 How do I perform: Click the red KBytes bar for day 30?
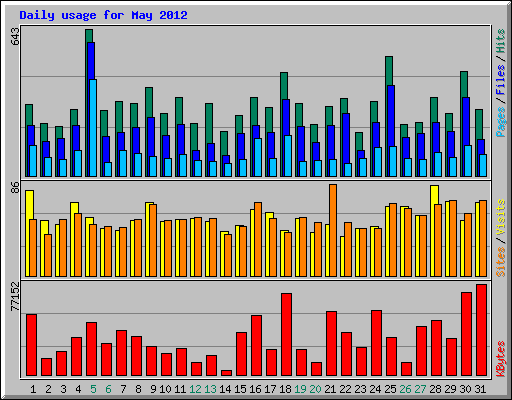coord(466,334)
